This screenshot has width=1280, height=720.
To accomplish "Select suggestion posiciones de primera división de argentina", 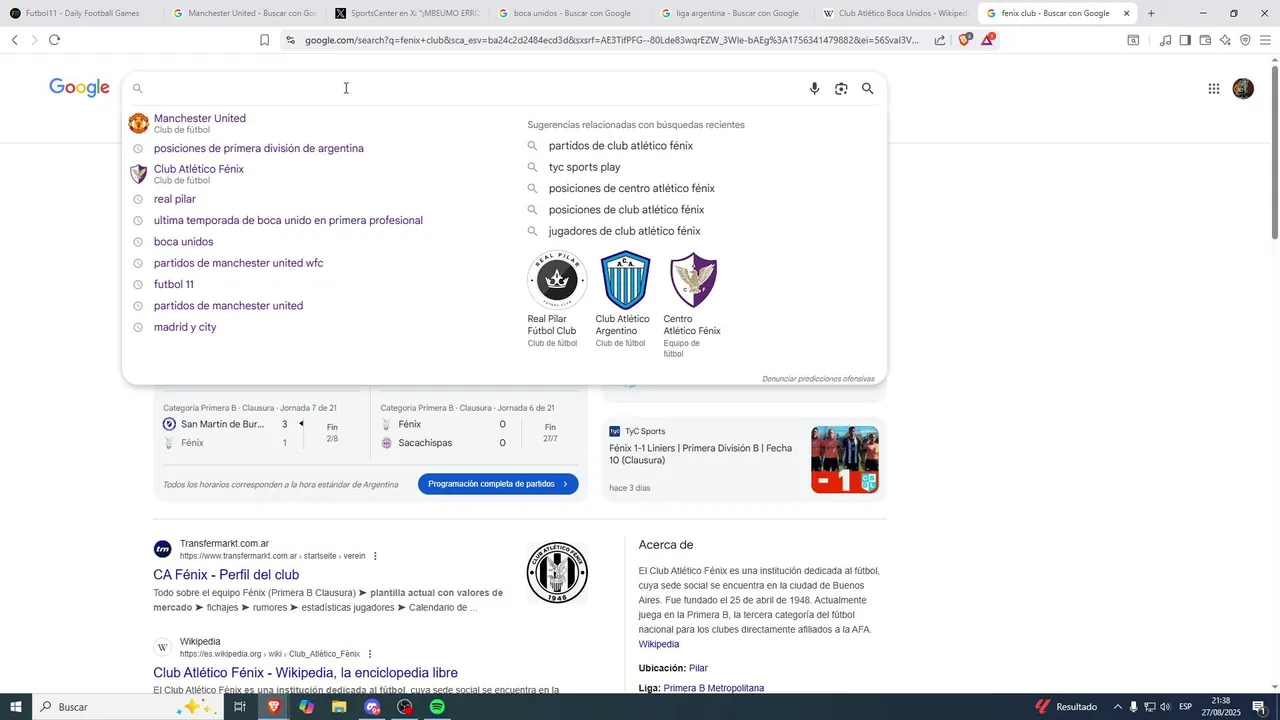I will (x=259, y=148).
